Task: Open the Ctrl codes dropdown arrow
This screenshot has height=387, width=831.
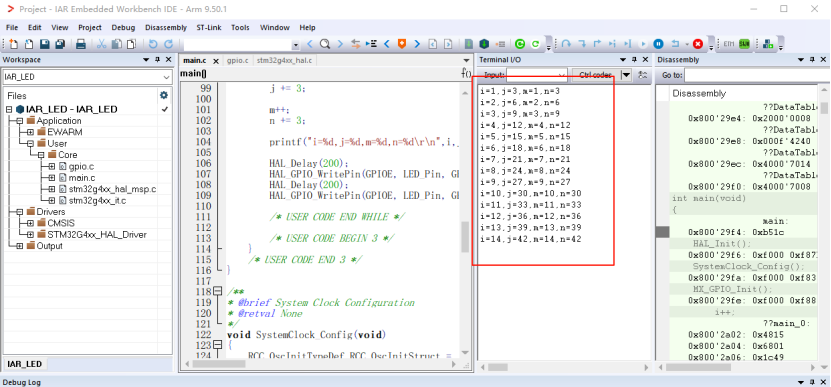Action: [626, 75]
